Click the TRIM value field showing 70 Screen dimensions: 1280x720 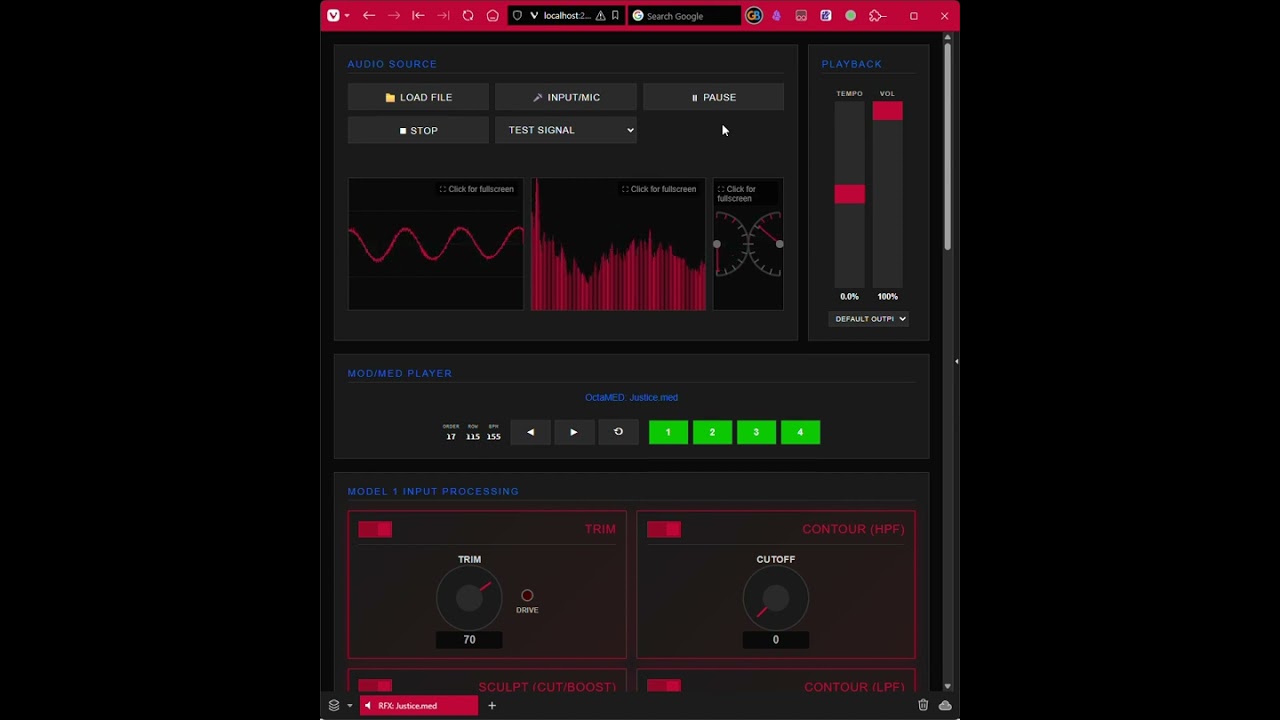469,640
